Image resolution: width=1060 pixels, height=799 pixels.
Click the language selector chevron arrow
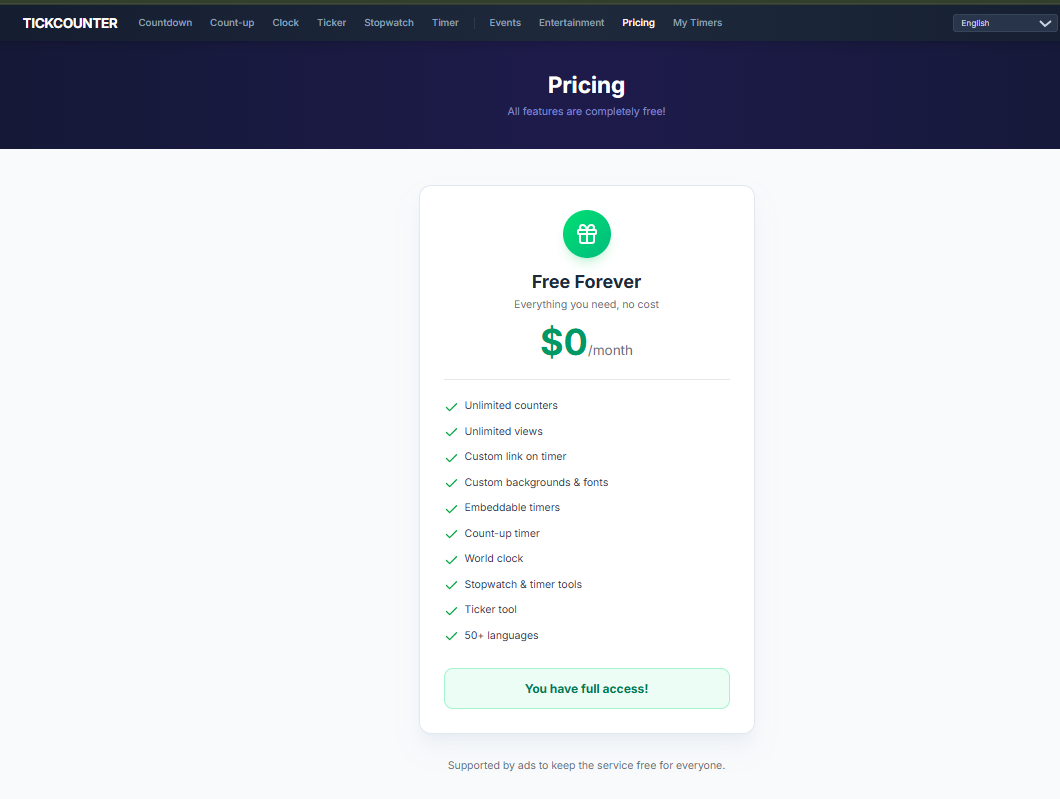[1044, 22]
